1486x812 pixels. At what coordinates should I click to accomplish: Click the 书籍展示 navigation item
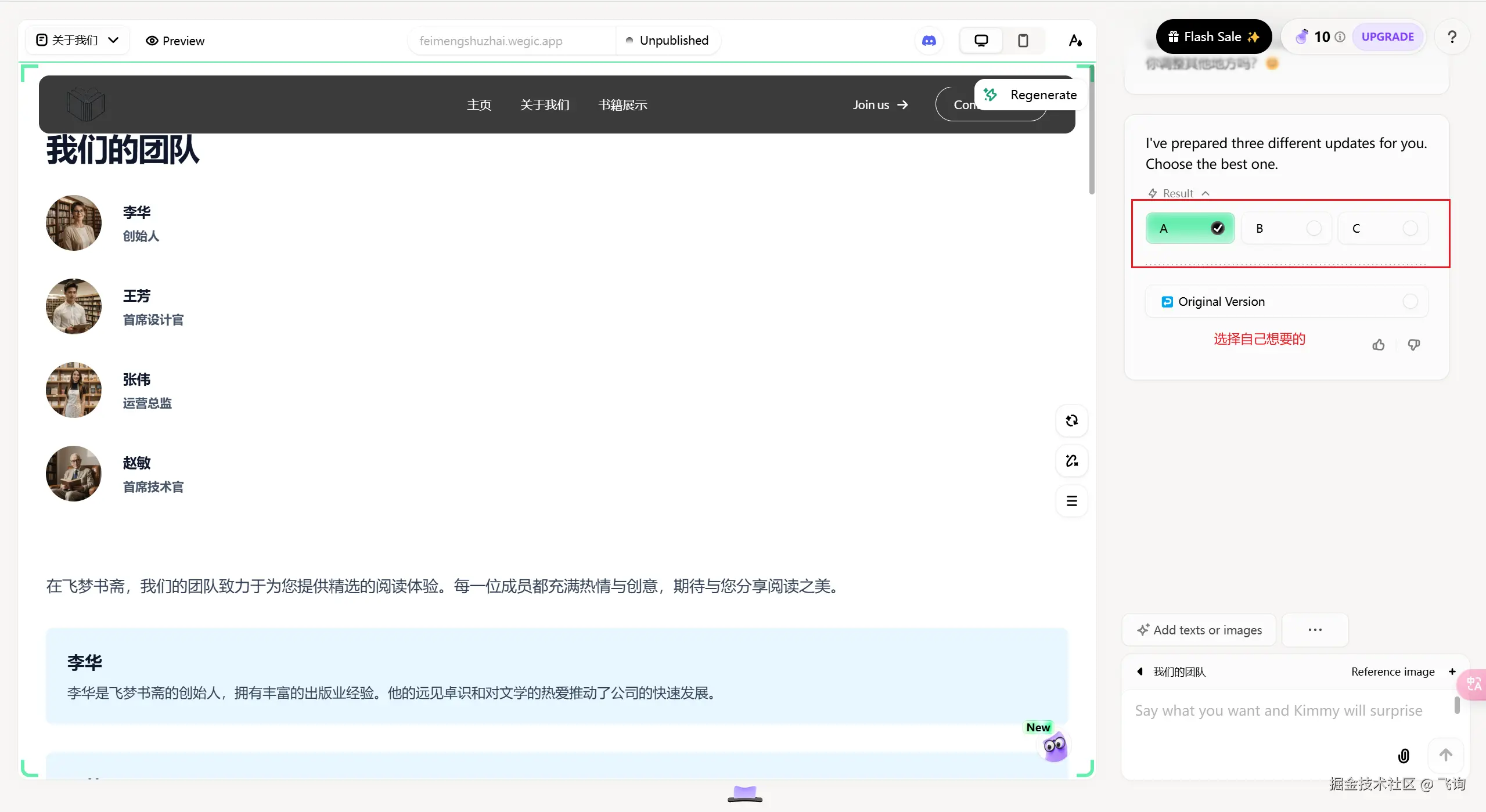[623, 105]
